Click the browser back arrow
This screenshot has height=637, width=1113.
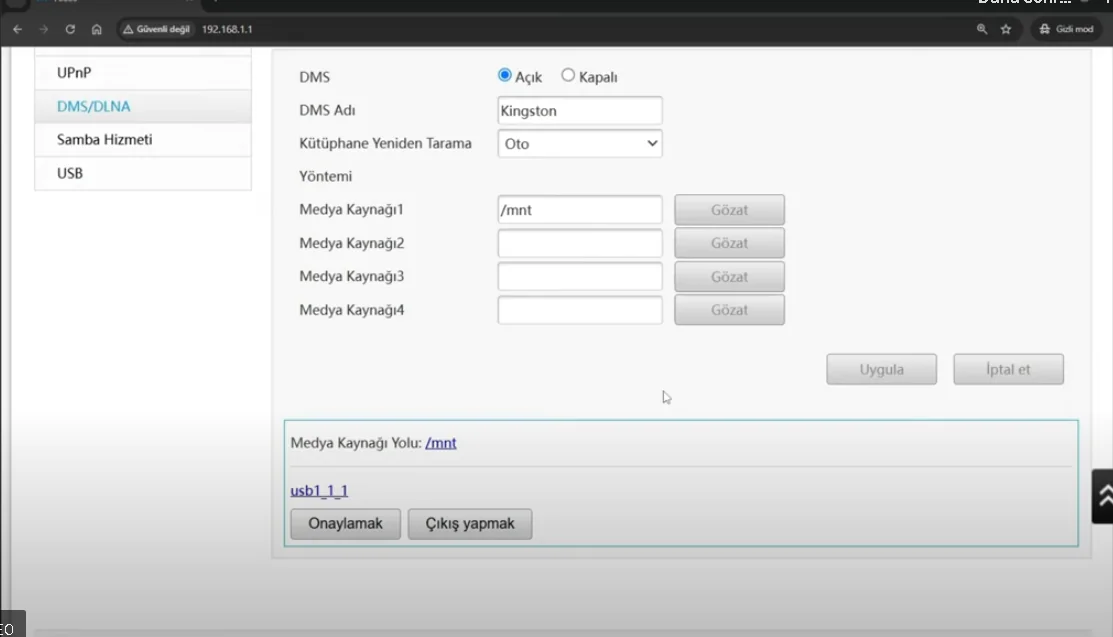[x=17, y=29]
